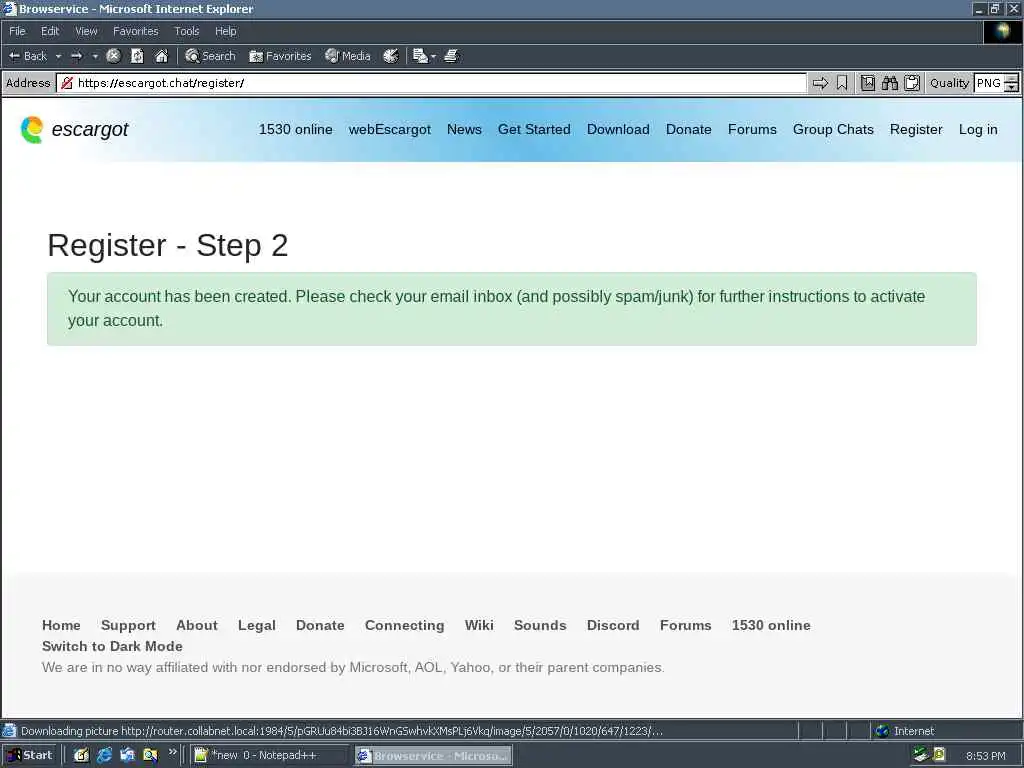The image size is (1024, 768).
Task: Open the bookmarked page book icon
Action: pos(867,83)
